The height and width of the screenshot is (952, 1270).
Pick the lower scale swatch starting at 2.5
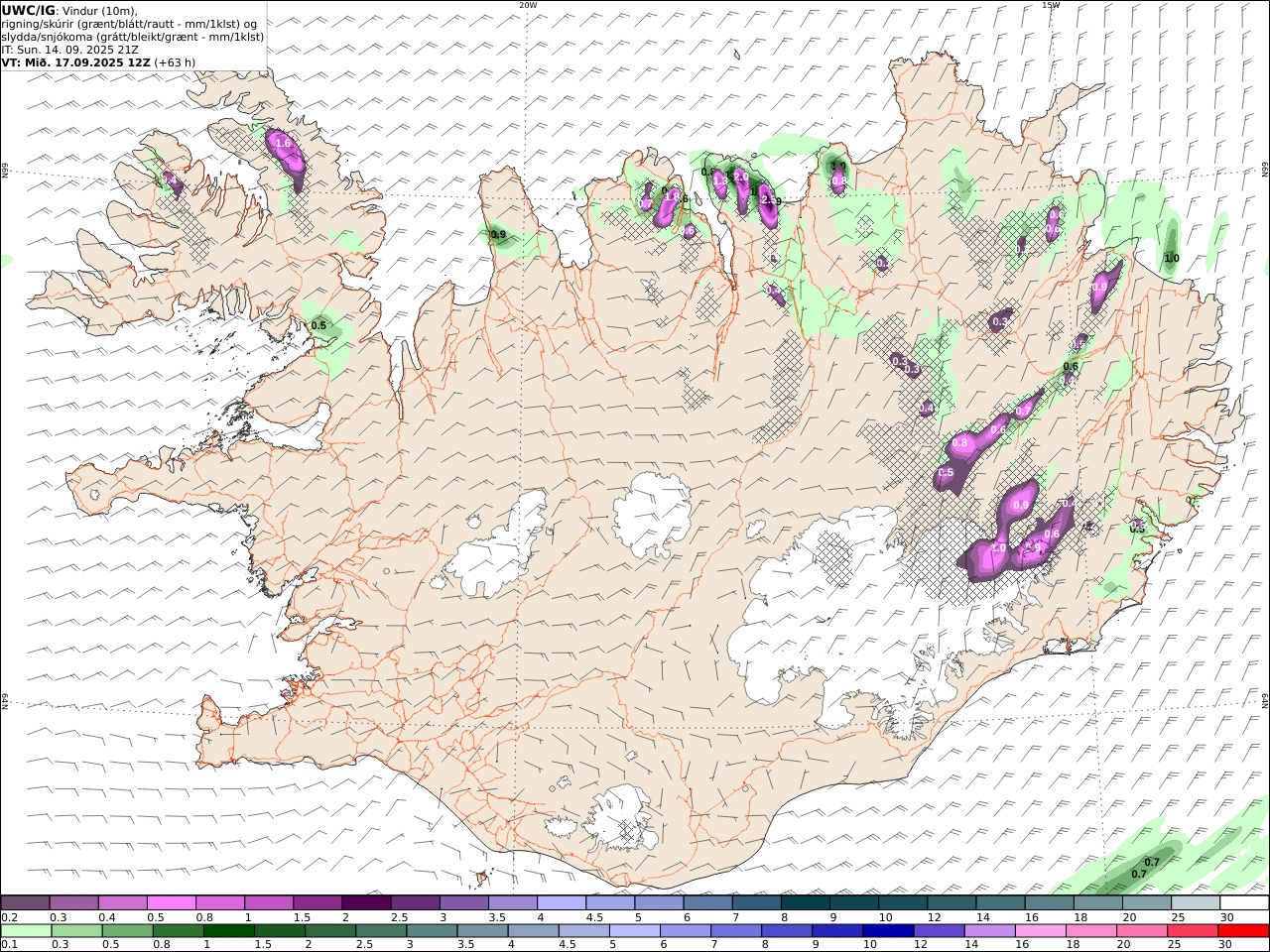380,930
